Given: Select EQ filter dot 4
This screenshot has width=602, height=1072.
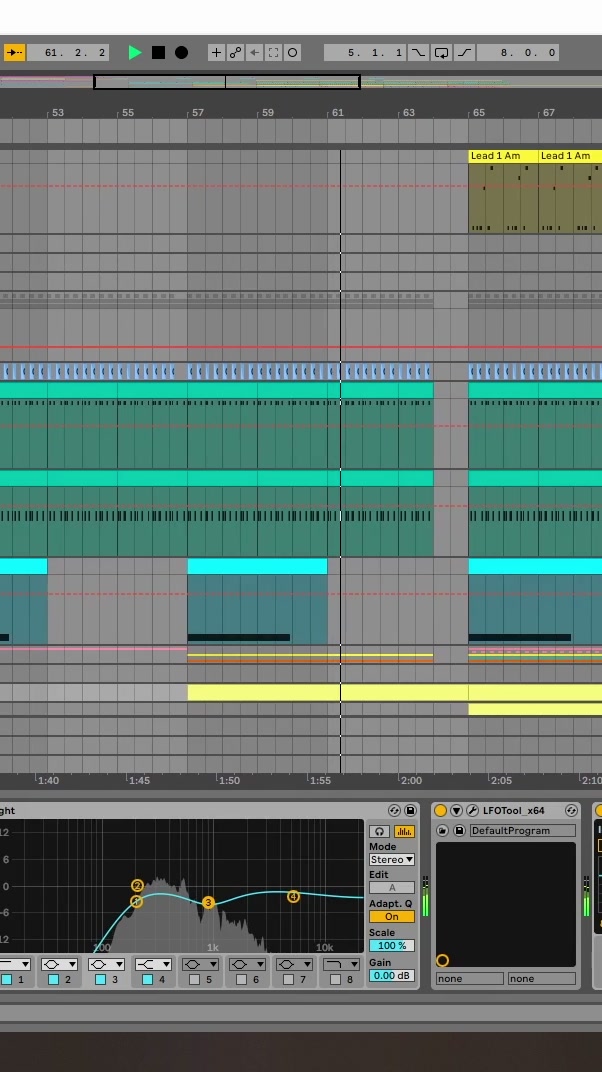Looking at the screenshot, I should pos(293,896).
